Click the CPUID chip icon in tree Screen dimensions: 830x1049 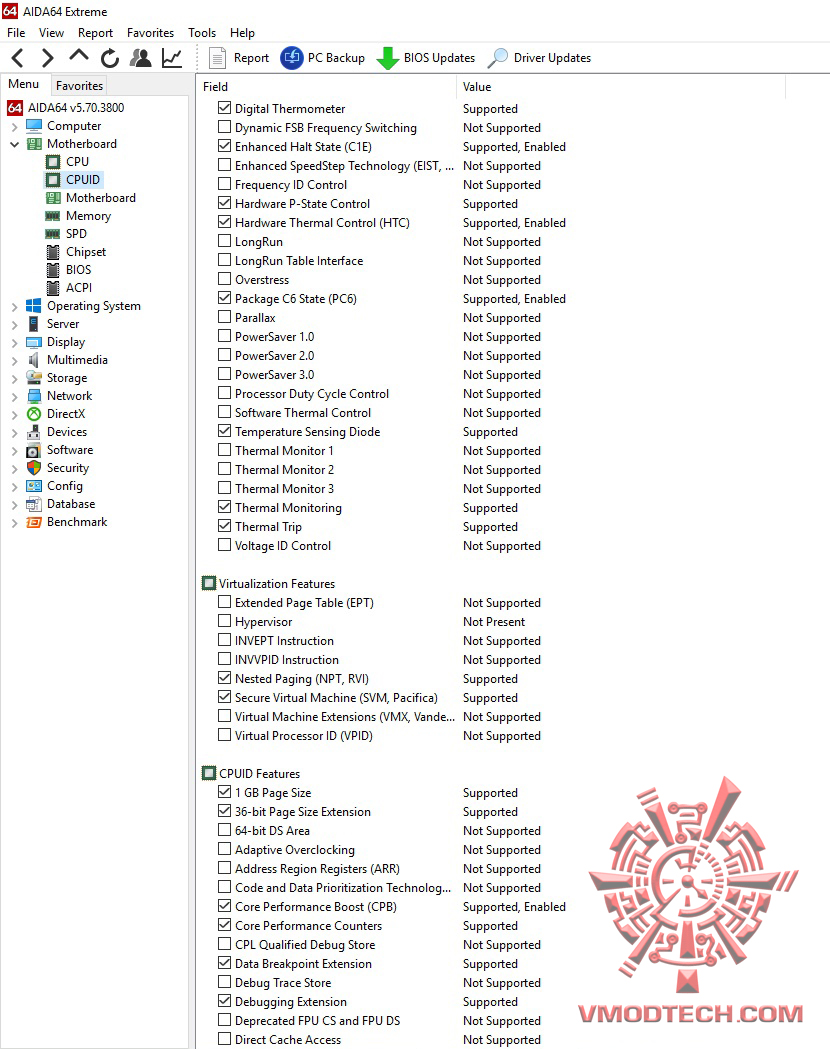(53, 180)
